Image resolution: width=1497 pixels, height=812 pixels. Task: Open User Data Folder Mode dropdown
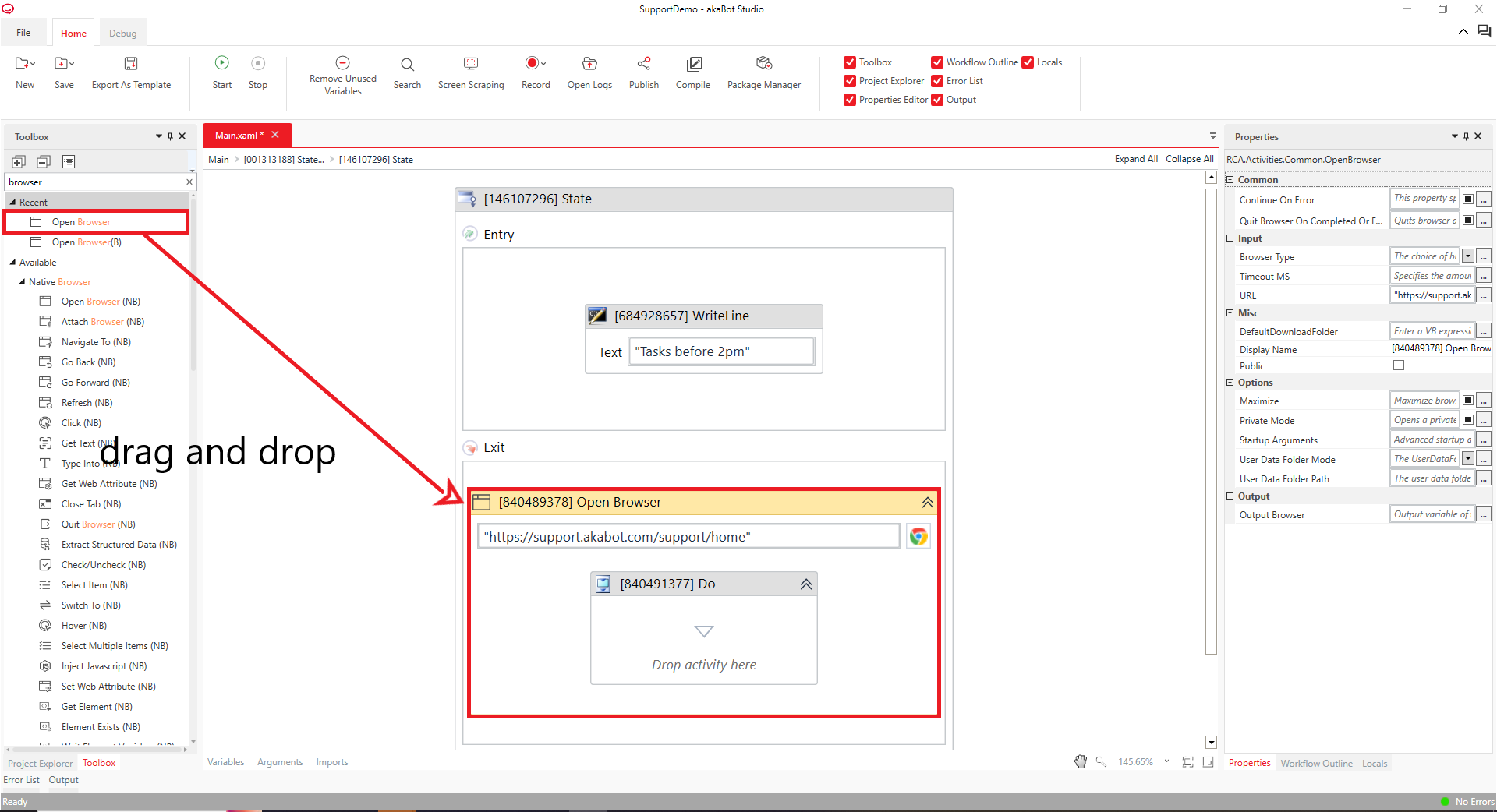[x=1468, y=459]
